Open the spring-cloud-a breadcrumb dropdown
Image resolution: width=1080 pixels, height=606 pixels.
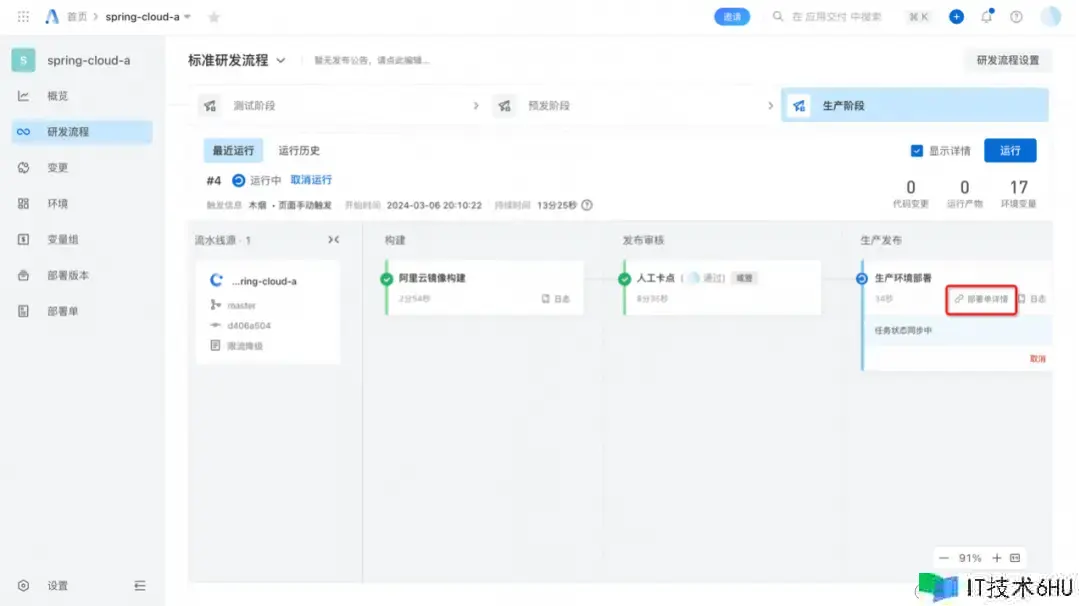187,17
